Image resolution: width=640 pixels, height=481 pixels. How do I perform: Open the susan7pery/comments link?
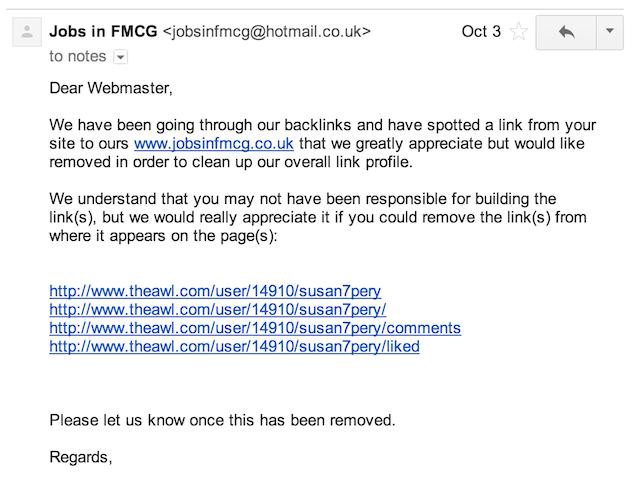point(255,328)
